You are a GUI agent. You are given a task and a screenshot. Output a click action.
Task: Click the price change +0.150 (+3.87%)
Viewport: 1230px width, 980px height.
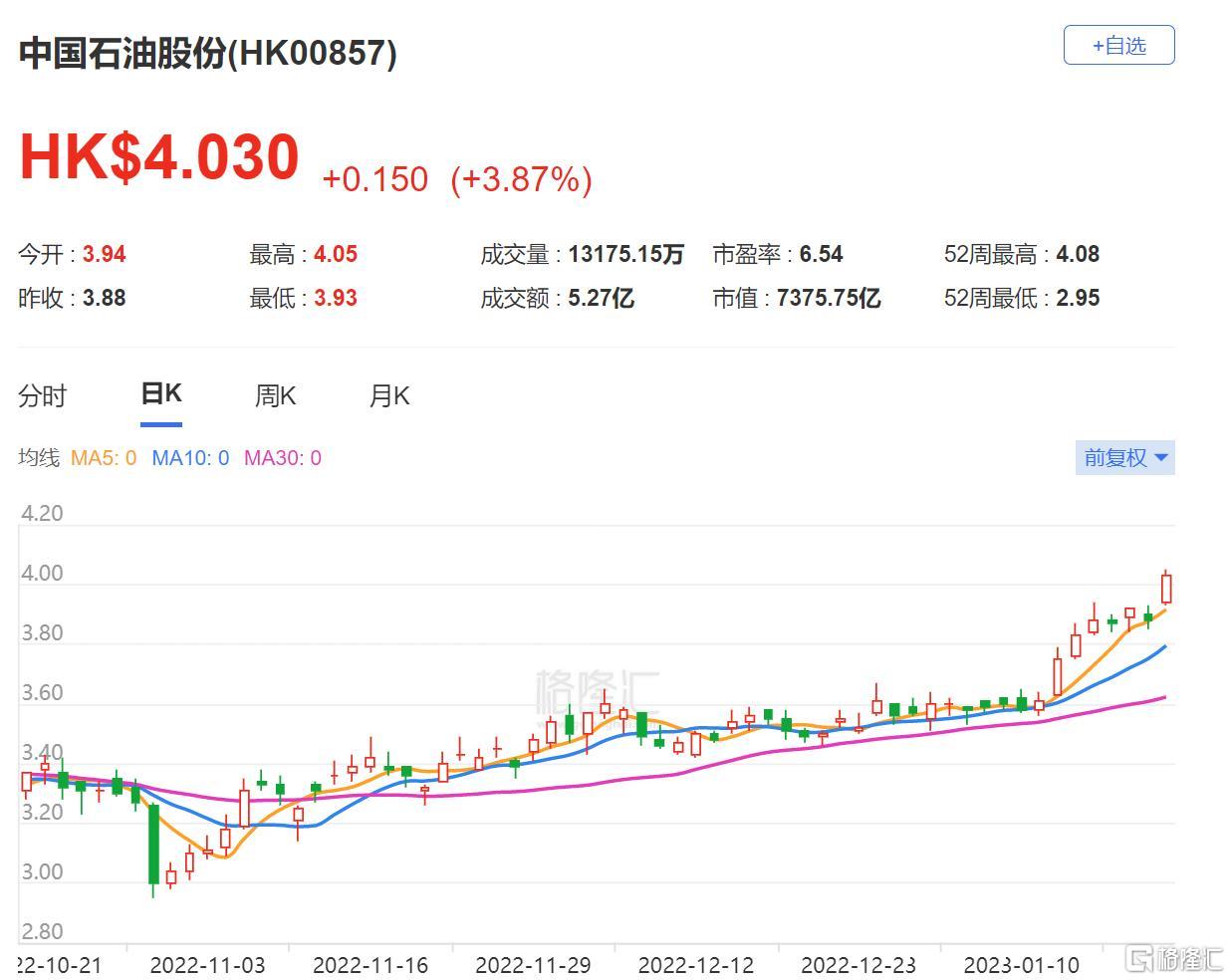coord(457,179)
